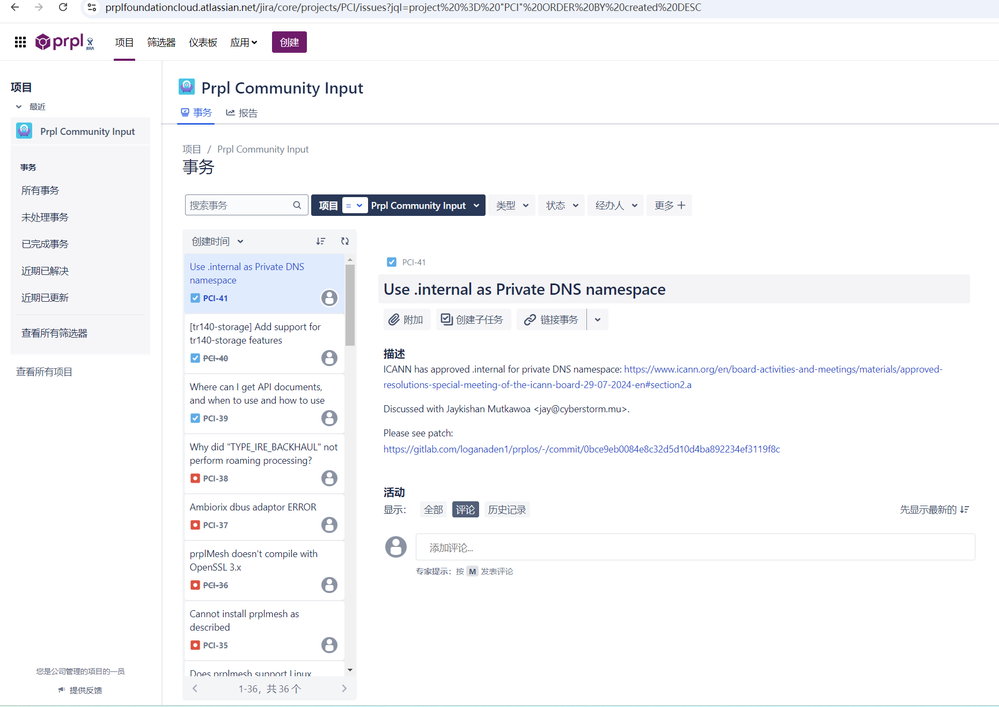Click the 提供反馈 feedback megaphone link
The width and height of the screenshot is (999, 707).
click(80, 690)
